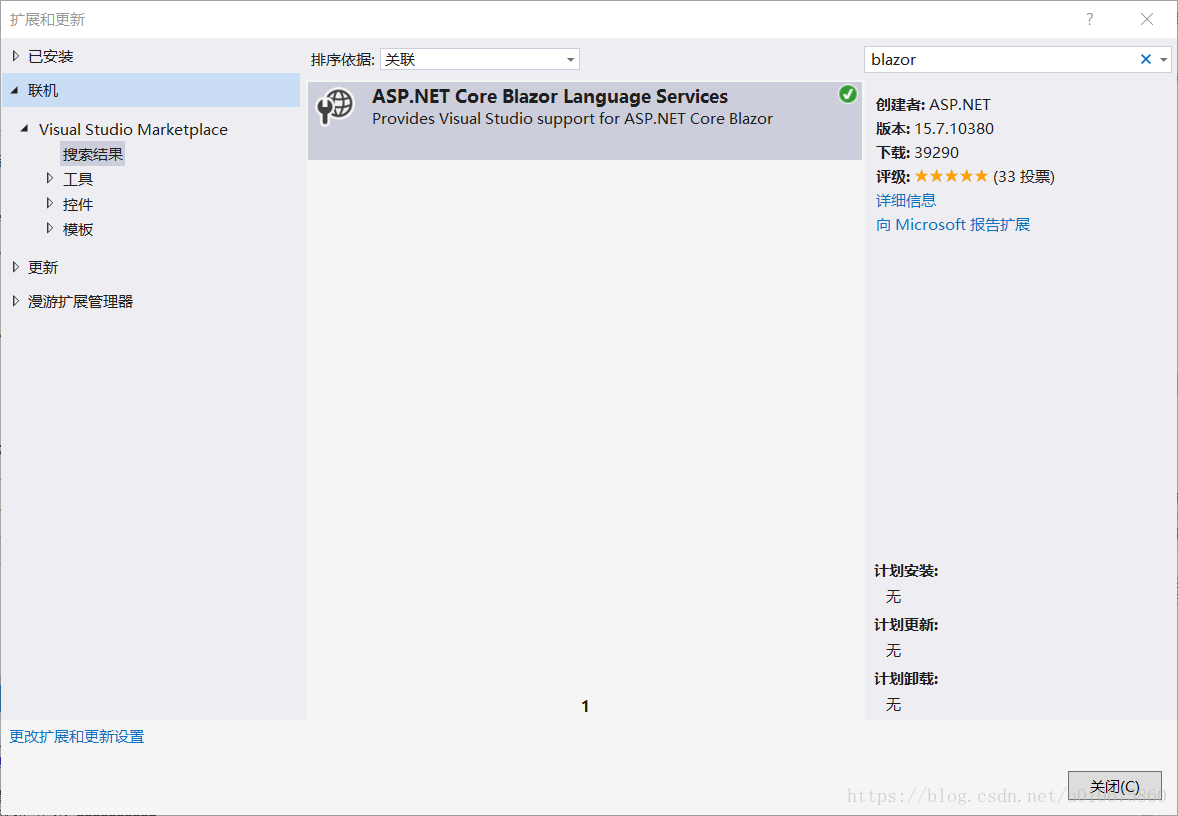Expand the 已安装 tree node
The height and width of the screenshot is (816, 1178).
point(16,56)
